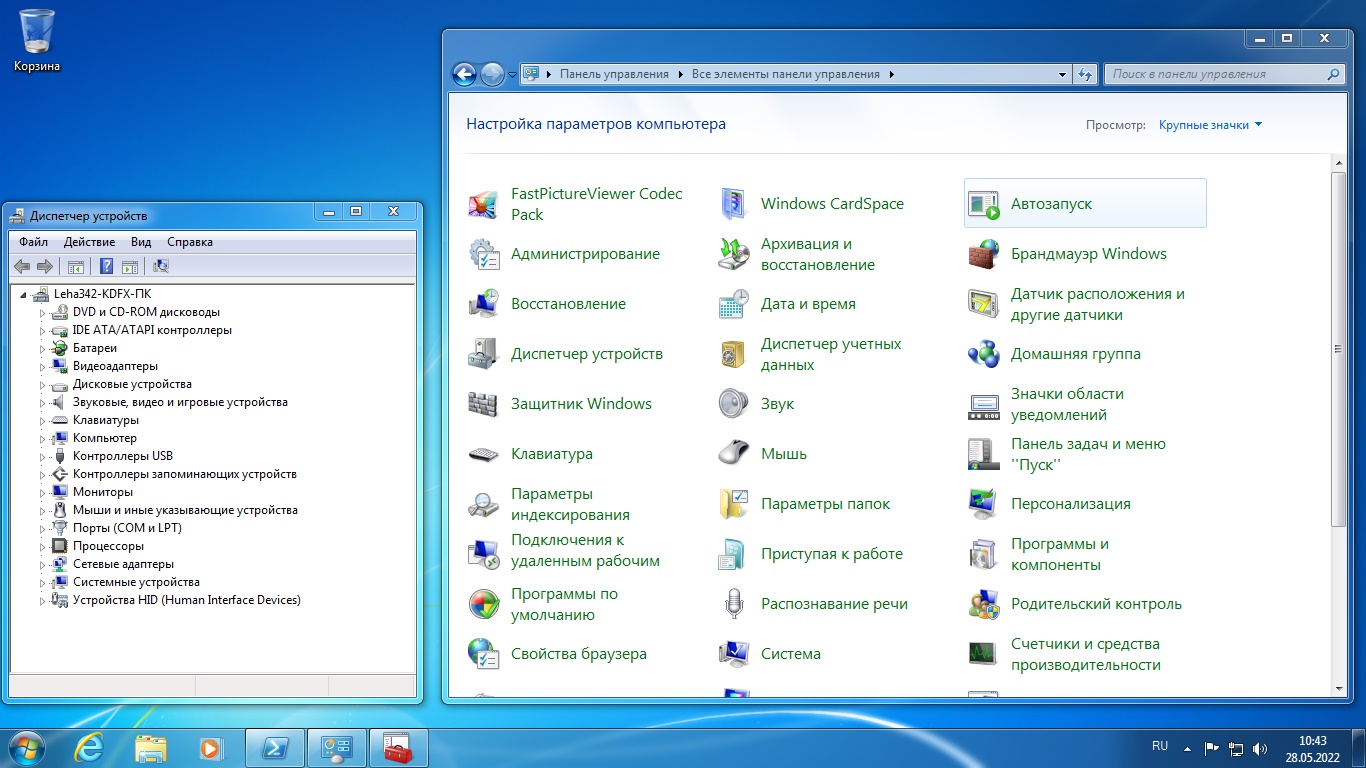Screen dimensions: 1366x768
Task: Open the Действие menu in Device Manager
Action: [89, 242]
